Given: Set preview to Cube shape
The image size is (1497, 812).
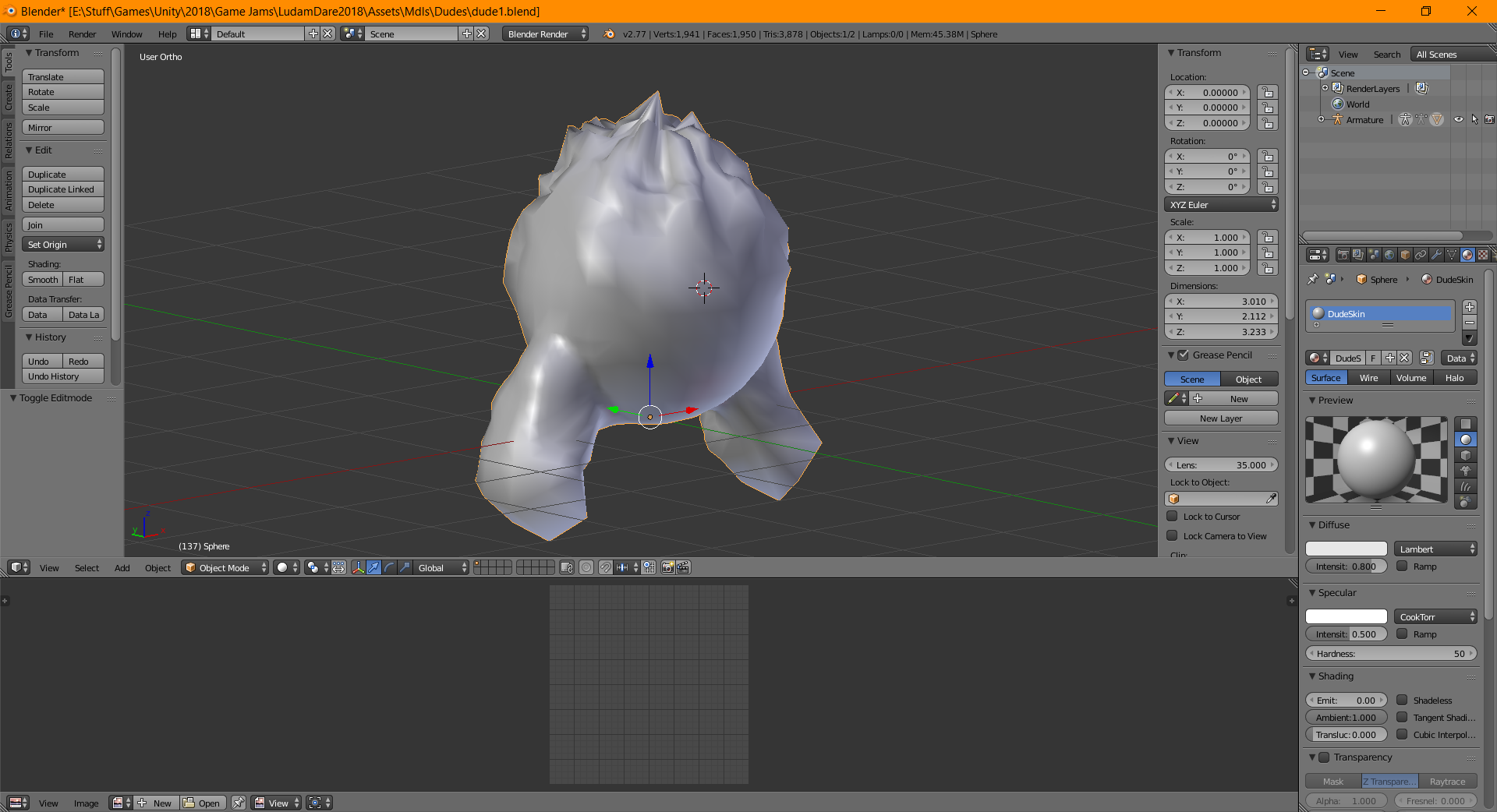Looking at the screenshot, I should (x=1466, y=455).
